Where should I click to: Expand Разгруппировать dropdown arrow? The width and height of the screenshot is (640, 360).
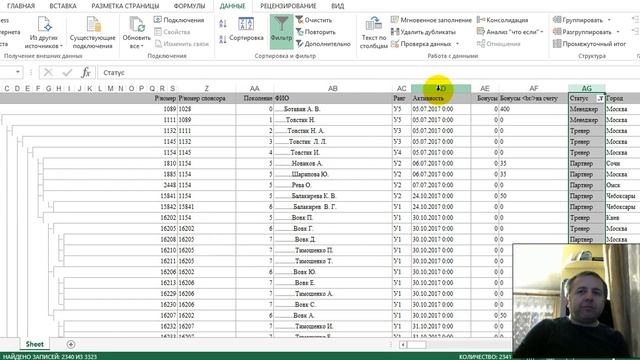click(x=618, y=32)
